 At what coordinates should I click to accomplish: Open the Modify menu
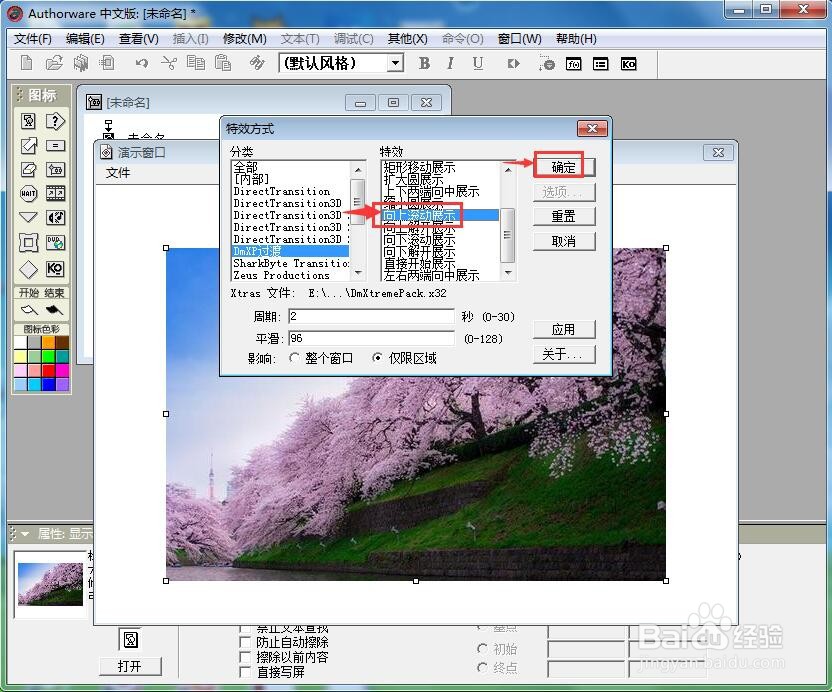[245, 39]
